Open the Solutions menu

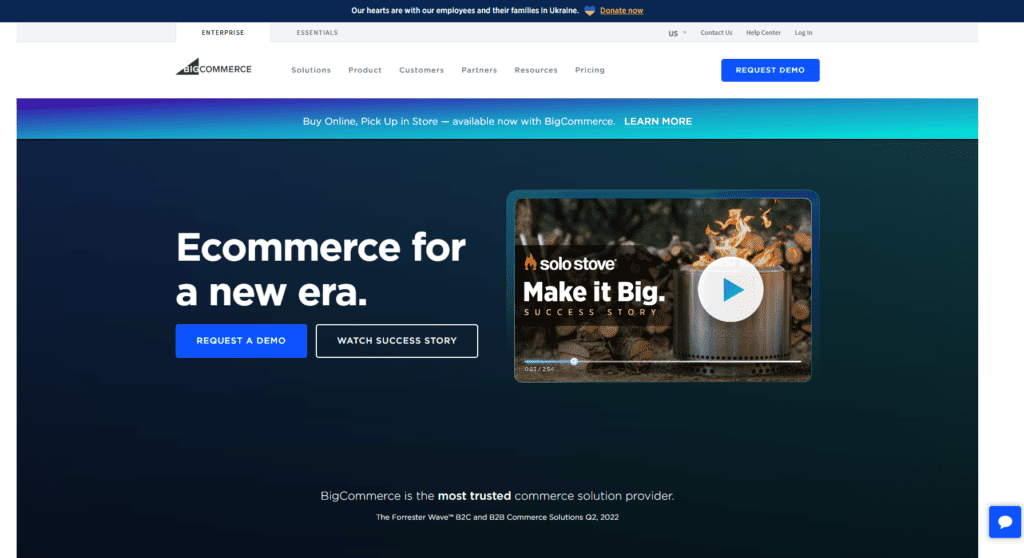311,70
